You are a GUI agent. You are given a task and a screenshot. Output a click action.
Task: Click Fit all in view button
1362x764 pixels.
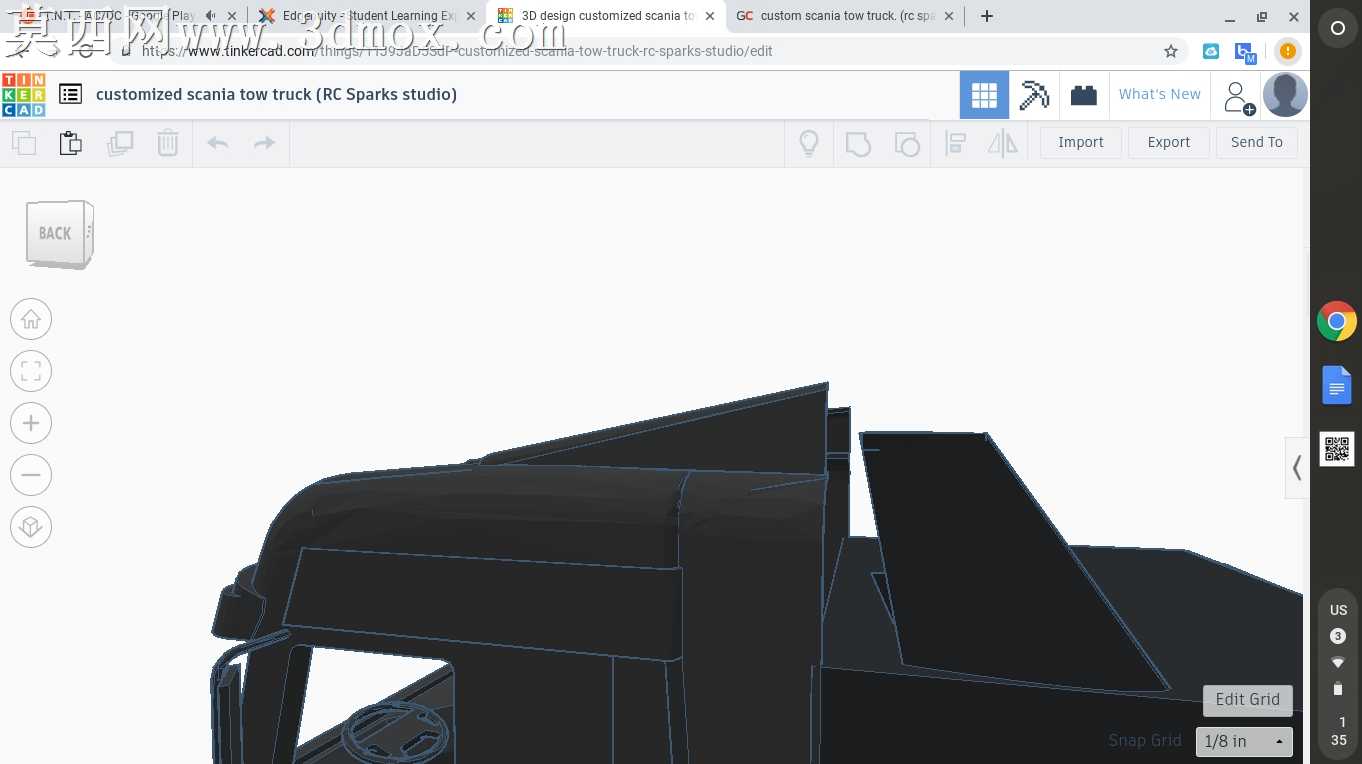coord(31,371)
